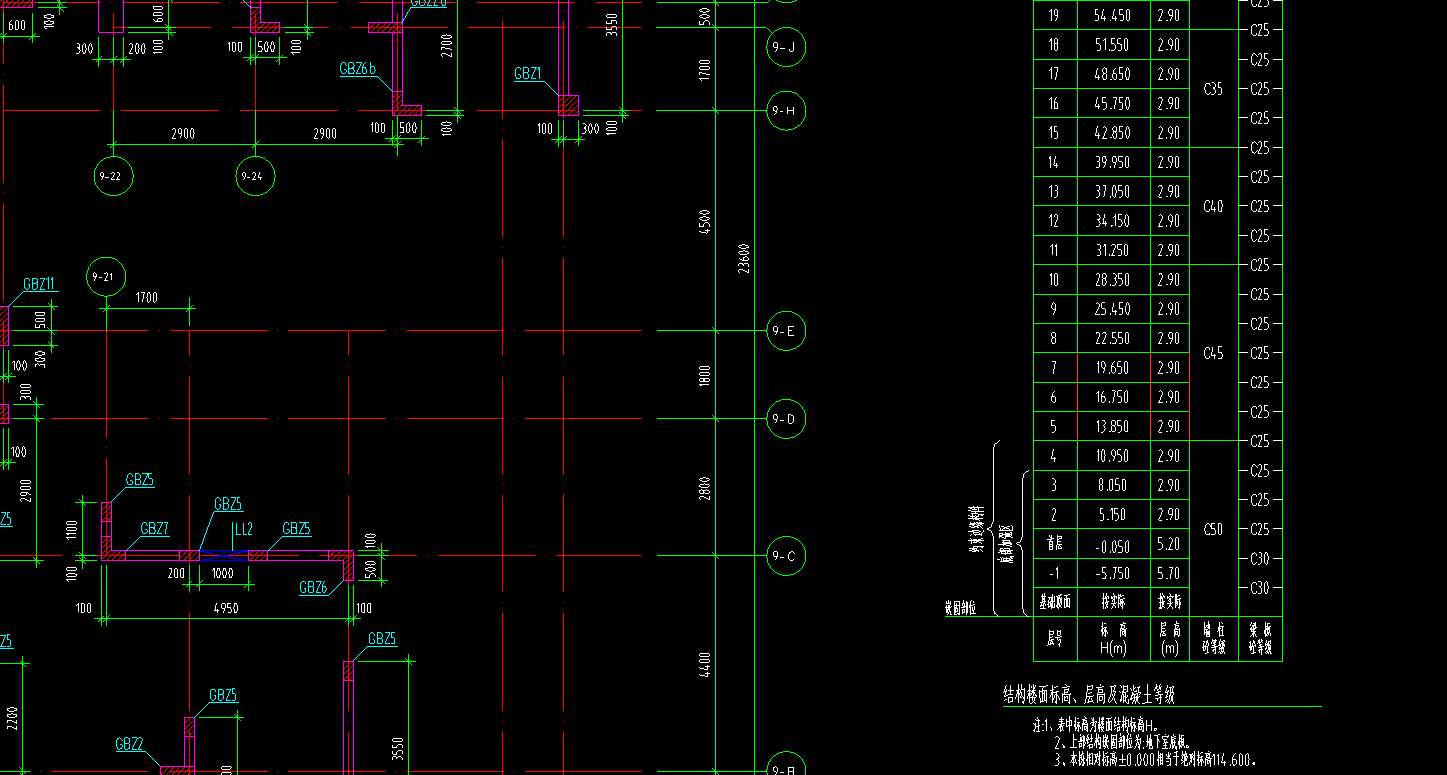Click floor number 19 in the table
1447x775 pixels.
click(x=1054, y=15)
